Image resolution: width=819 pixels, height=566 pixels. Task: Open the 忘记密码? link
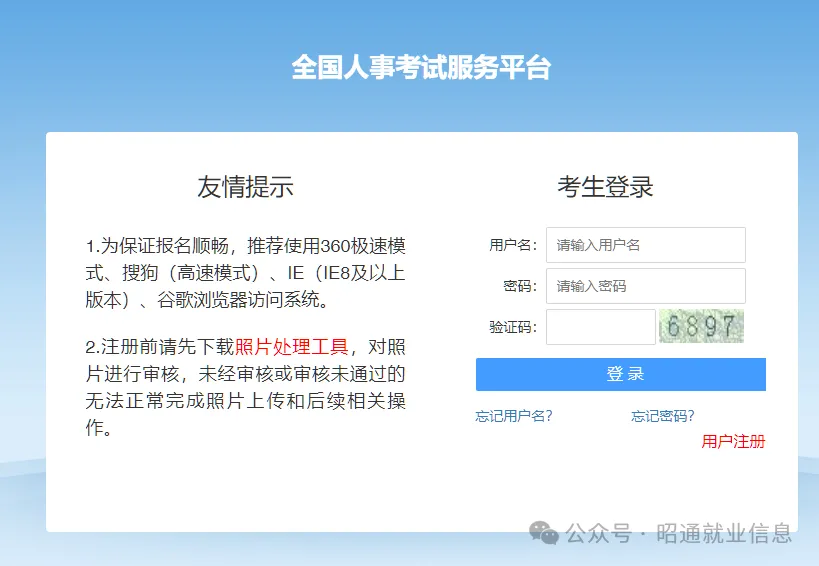click(x=662, y=416)
